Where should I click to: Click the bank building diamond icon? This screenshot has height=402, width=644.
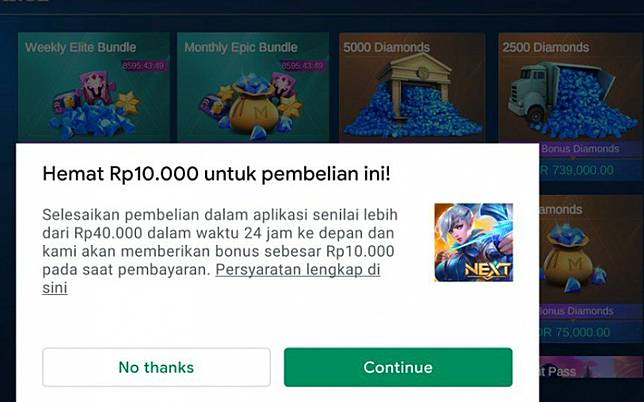click(x=412, y=96)
